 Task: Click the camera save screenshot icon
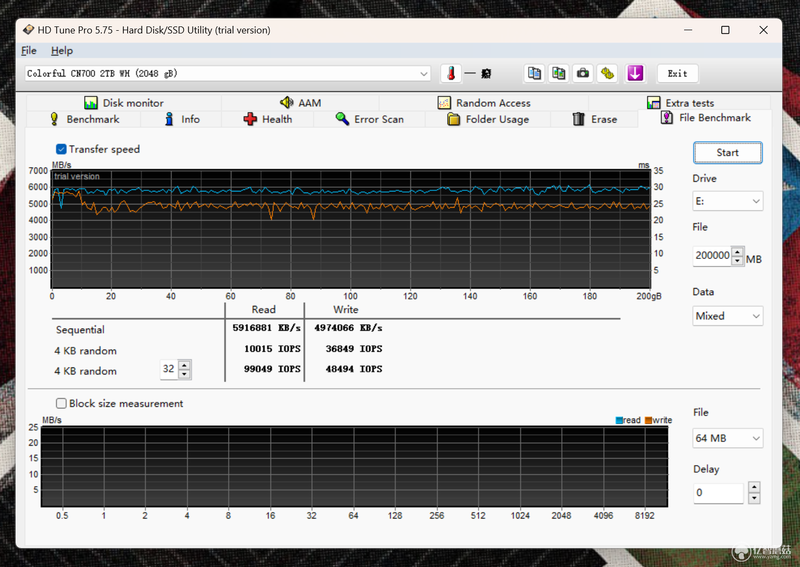(x=583, y=73)
